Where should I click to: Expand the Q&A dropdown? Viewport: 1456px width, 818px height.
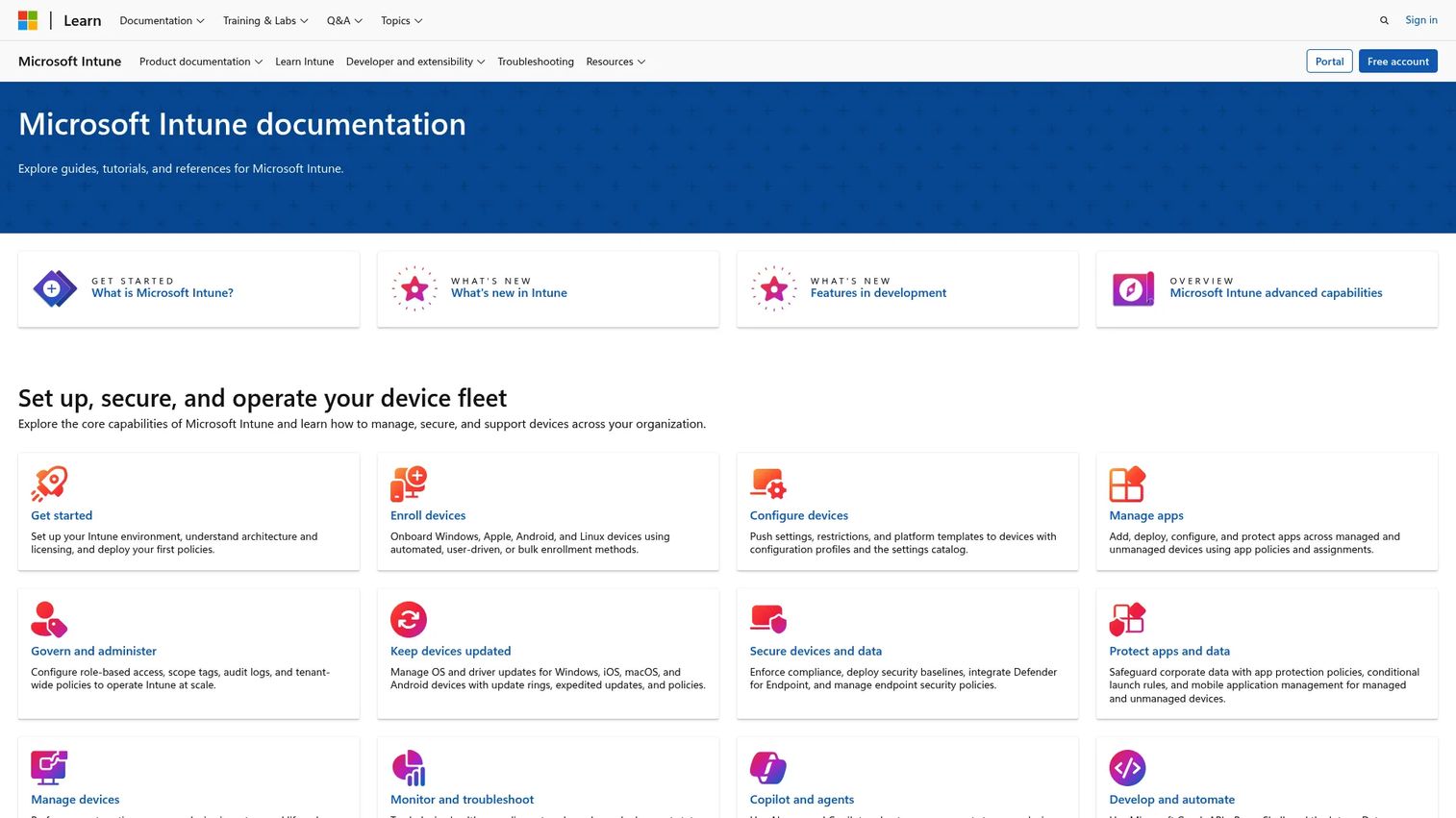tap(344, 20)
